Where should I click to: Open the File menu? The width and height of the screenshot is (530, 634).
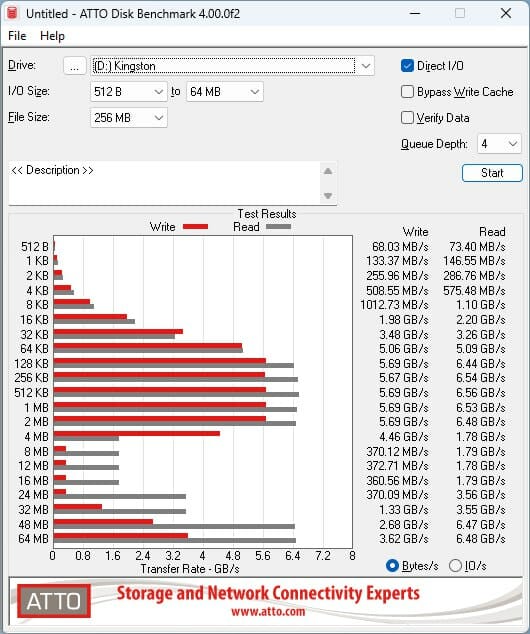[17, 36]
